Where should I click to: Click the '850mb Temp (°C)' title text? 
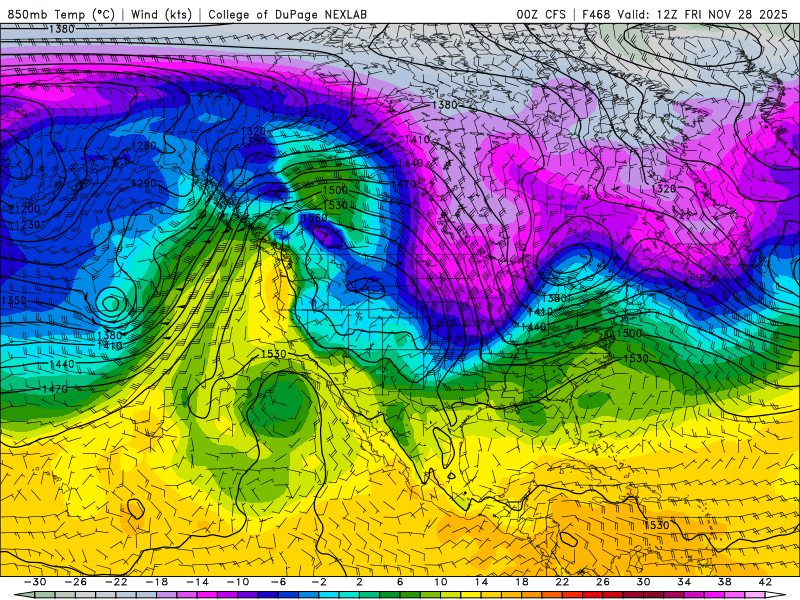61,14
